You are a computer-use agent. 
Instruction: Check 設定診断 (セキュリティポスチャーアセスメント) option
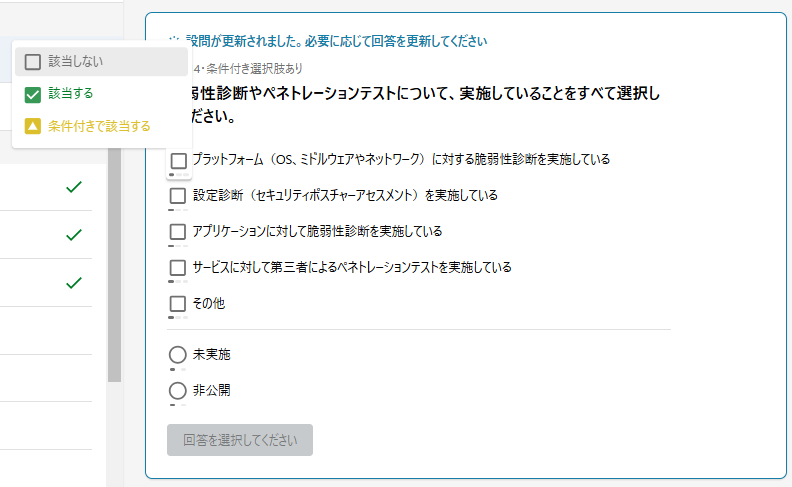[x=178, y=196]
